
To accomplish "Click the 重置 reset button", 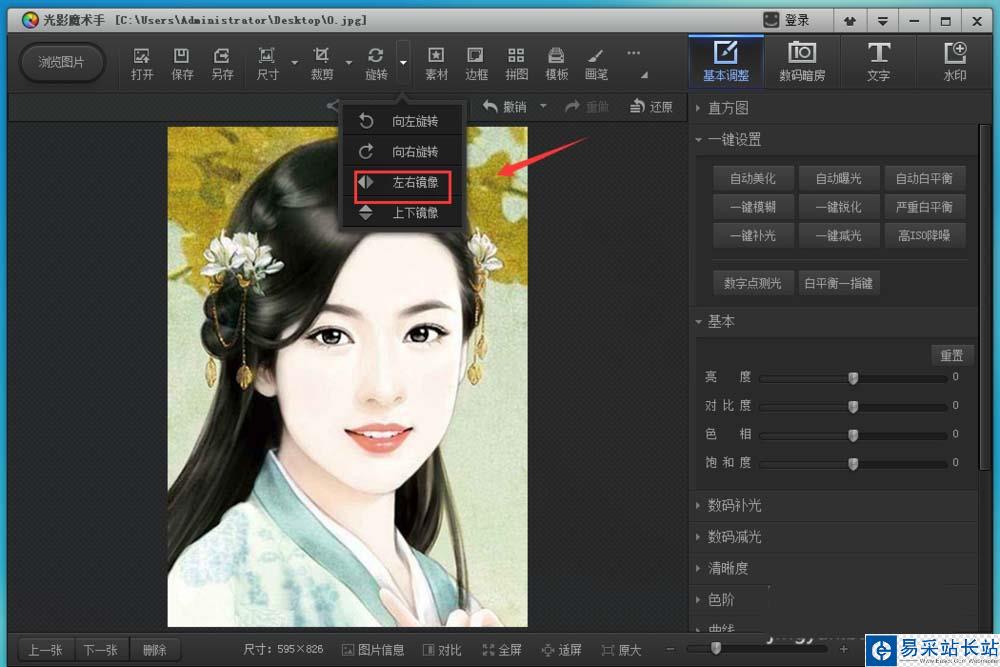I will 952,355.
